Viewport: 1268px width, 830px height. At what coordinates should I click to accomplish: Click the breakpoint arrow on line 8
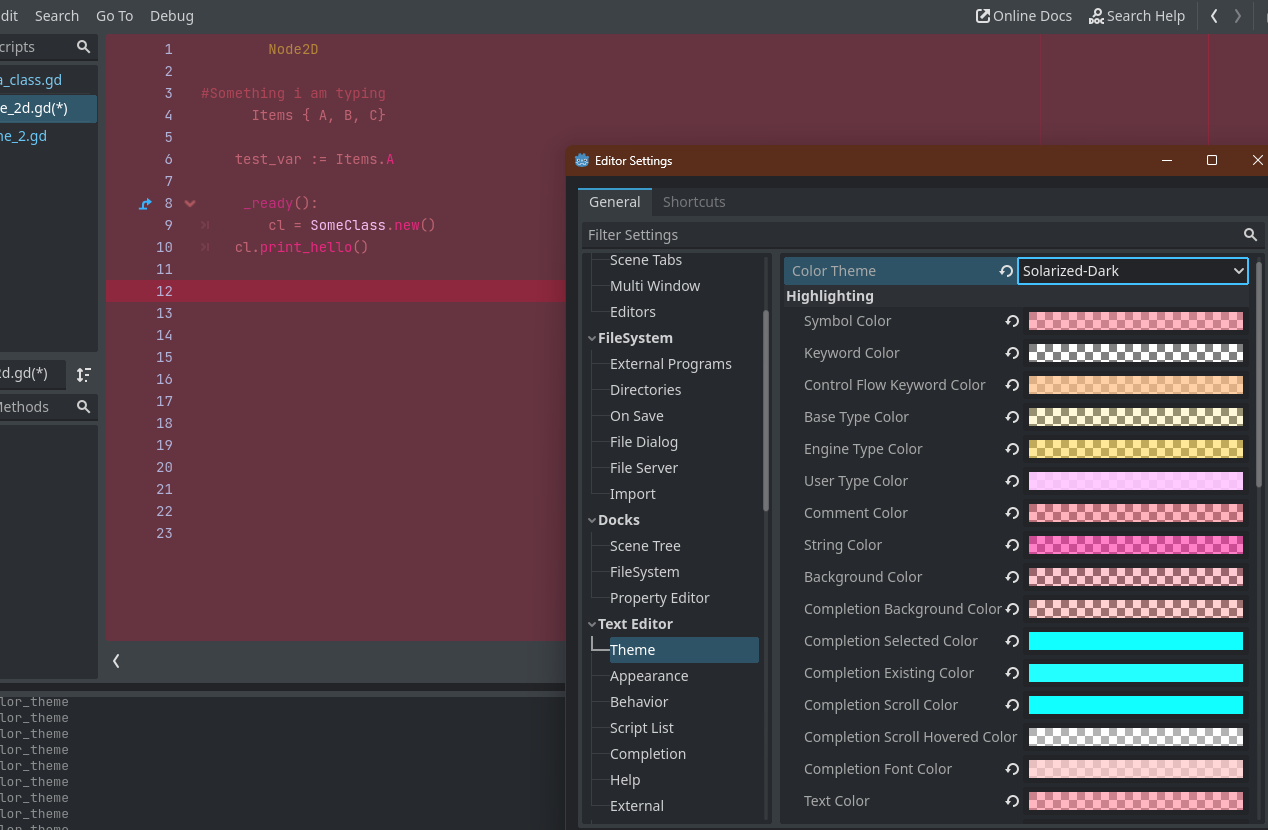145,203
